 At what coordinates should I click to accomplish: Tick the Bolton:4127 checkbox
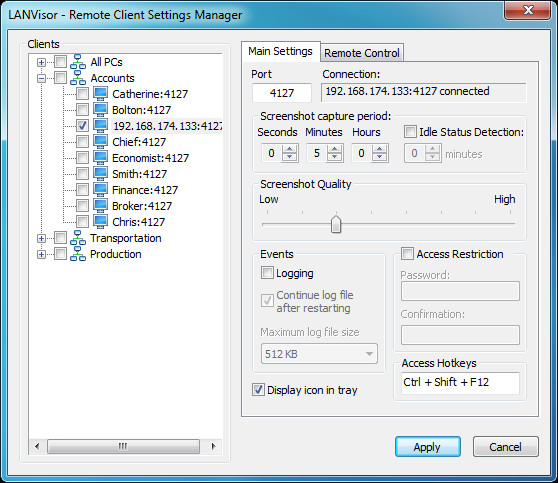click(x=82, y=110)
